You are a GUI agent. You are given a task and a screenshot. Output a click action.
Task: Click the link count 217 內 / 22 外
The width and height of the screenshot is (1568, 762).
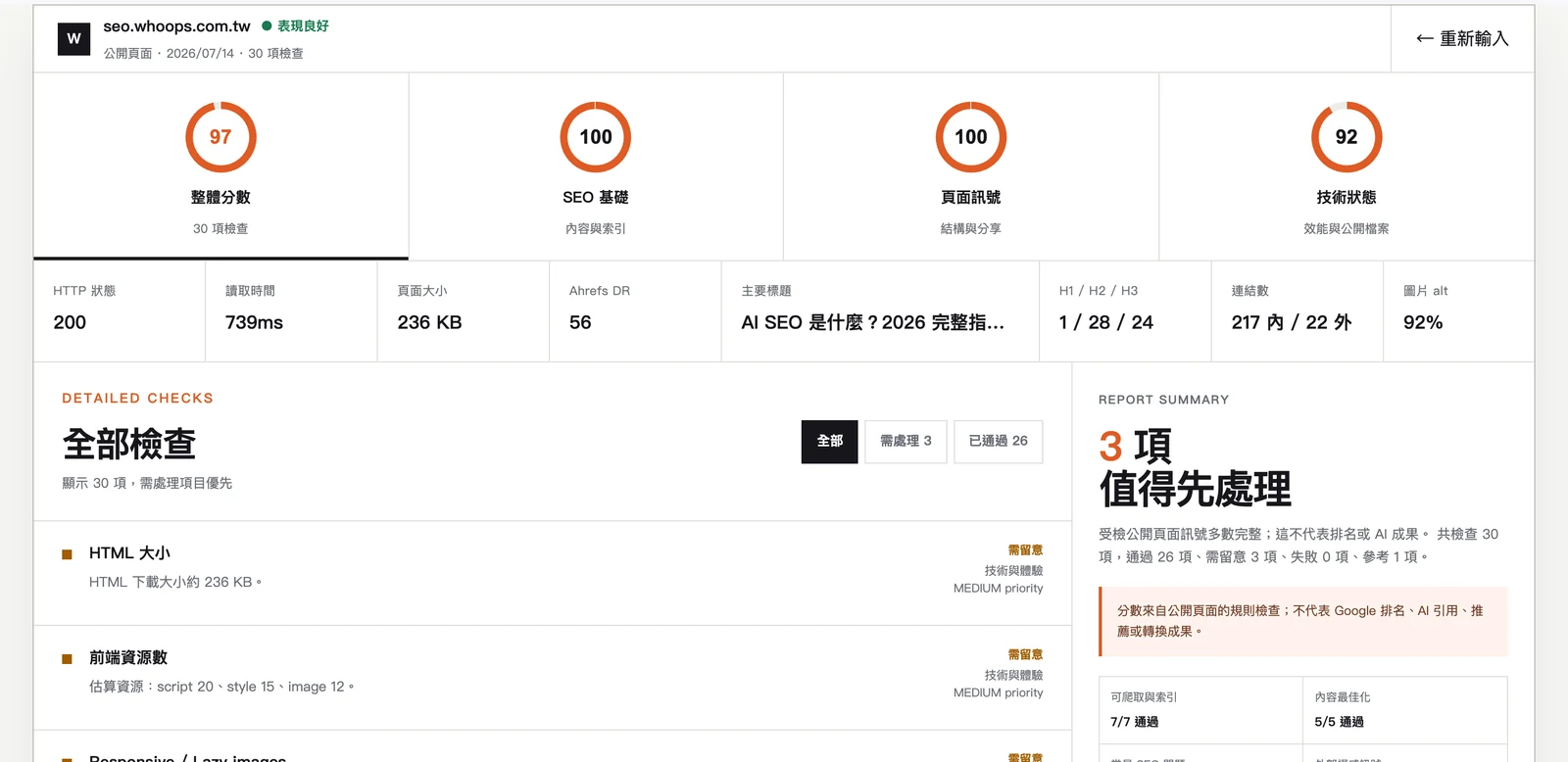pos(1291,322)
